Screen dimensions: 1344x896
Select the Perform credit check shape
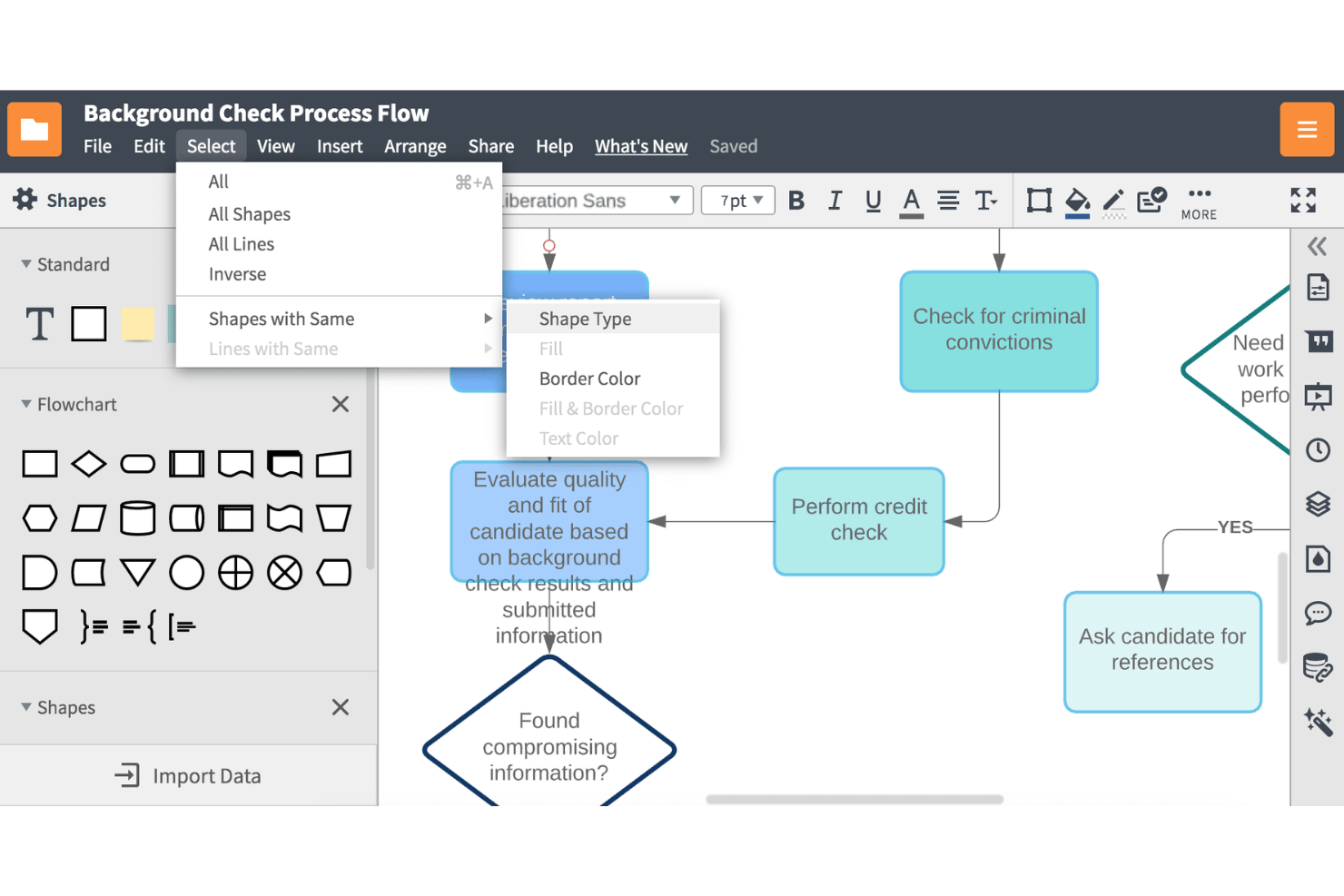coord(859,521)
